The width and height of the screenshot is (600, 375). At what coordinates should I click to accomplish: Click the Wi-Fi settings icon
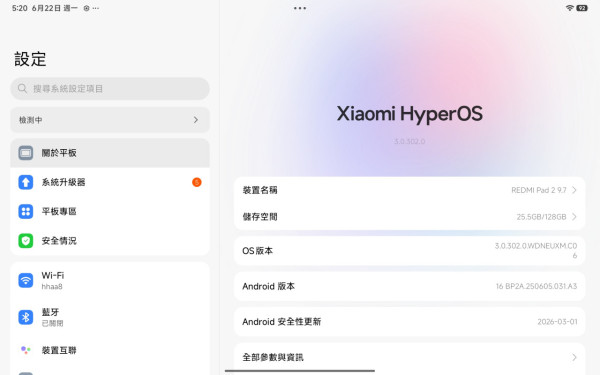click(26, 280)
